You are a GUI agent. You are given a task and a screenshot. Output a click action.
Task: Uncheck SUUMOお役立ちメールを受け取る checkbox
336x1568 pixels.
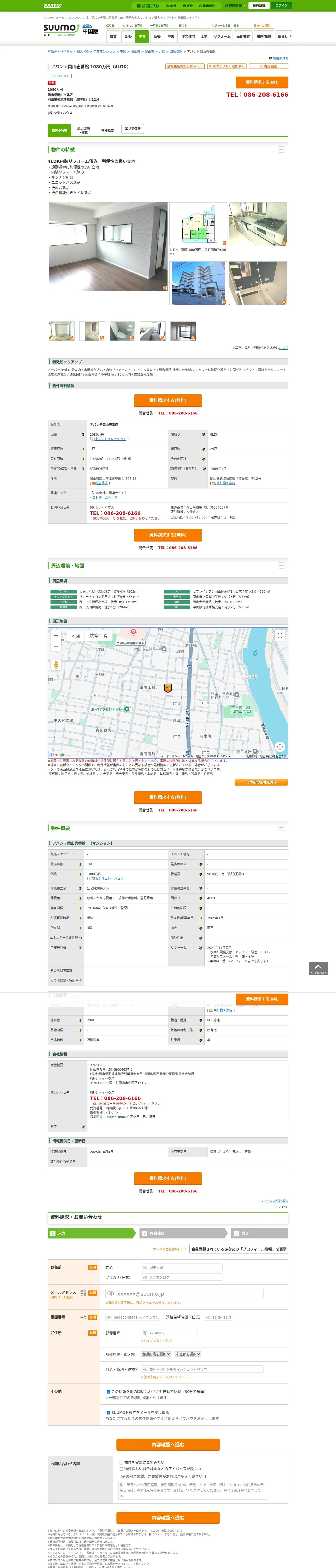click(x=109, y=1412)
